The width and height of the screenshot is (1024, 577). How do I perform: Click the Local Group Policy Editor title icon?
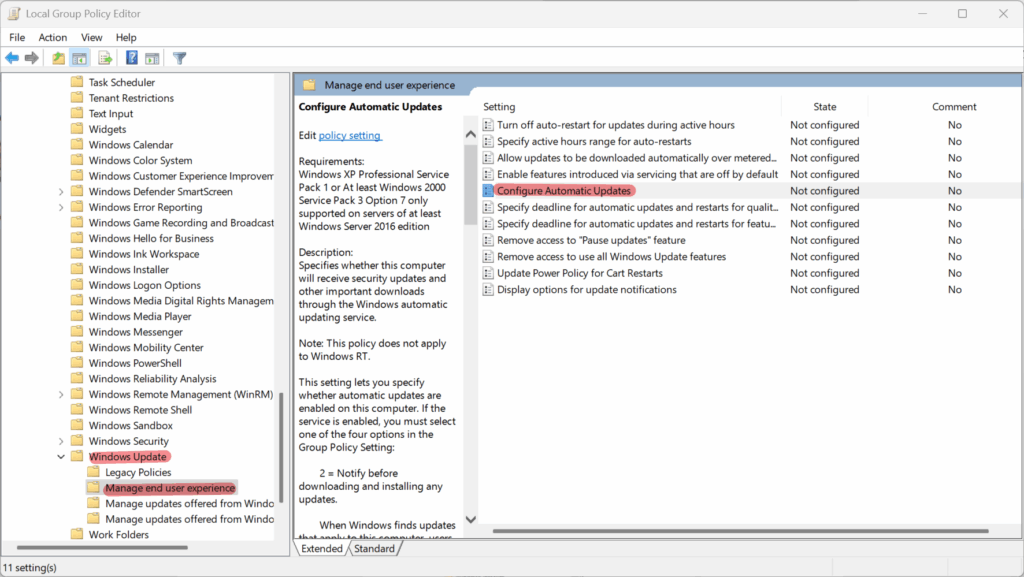14,13
